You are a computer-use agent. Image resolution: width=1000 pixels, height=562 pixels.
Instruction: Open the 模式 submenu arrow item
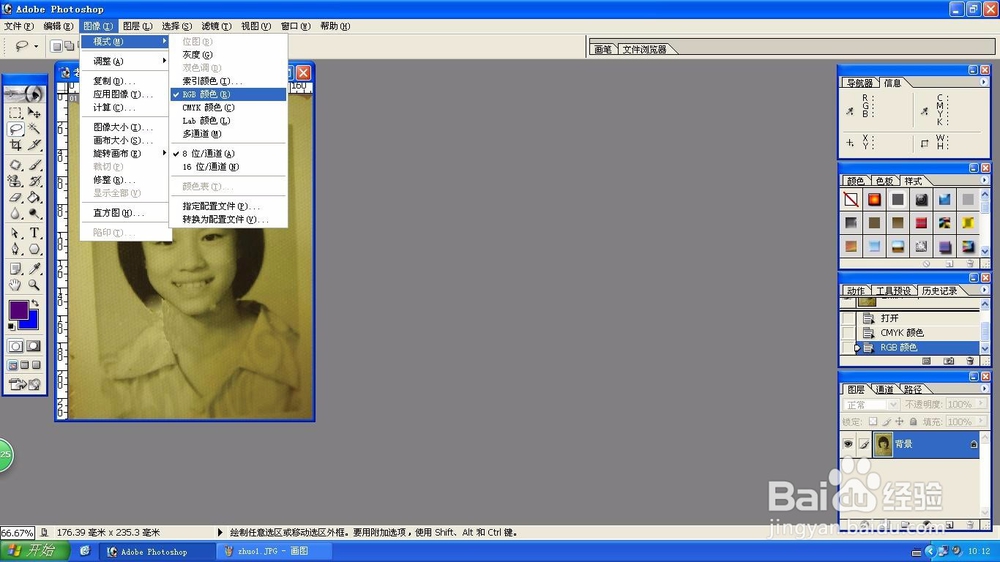point(125,41)
